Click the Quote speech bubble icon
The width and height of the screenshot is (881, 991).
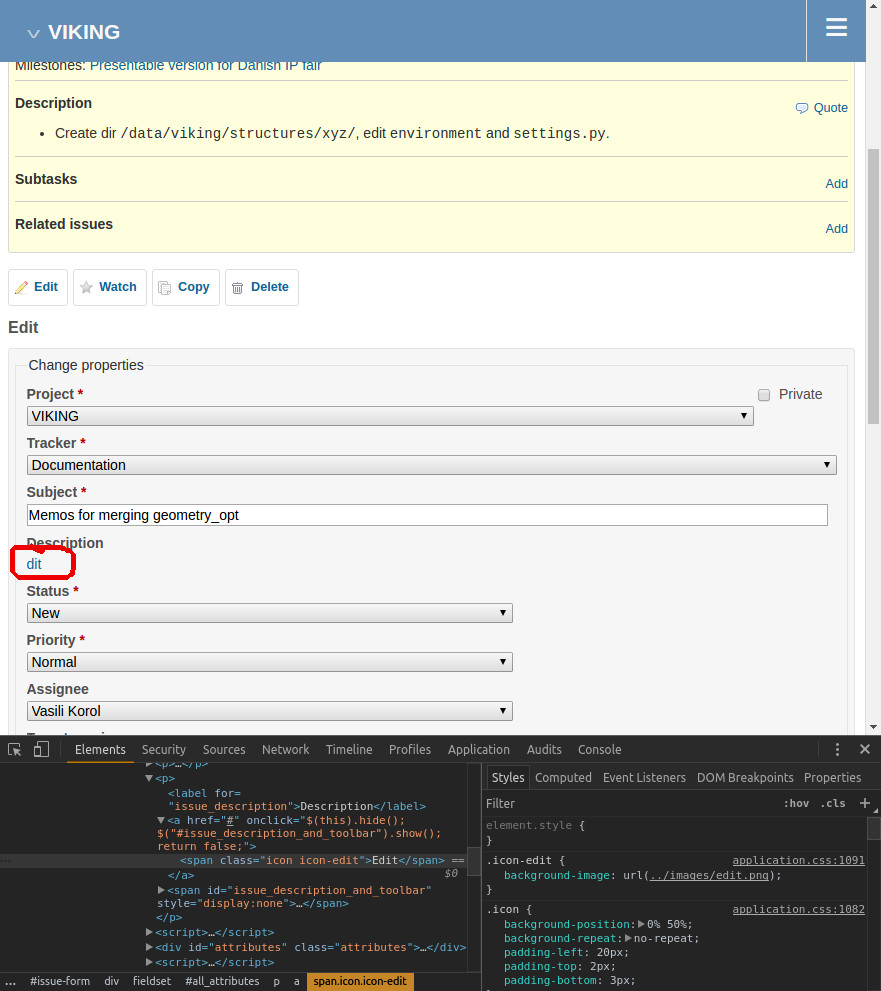(801, 108)
